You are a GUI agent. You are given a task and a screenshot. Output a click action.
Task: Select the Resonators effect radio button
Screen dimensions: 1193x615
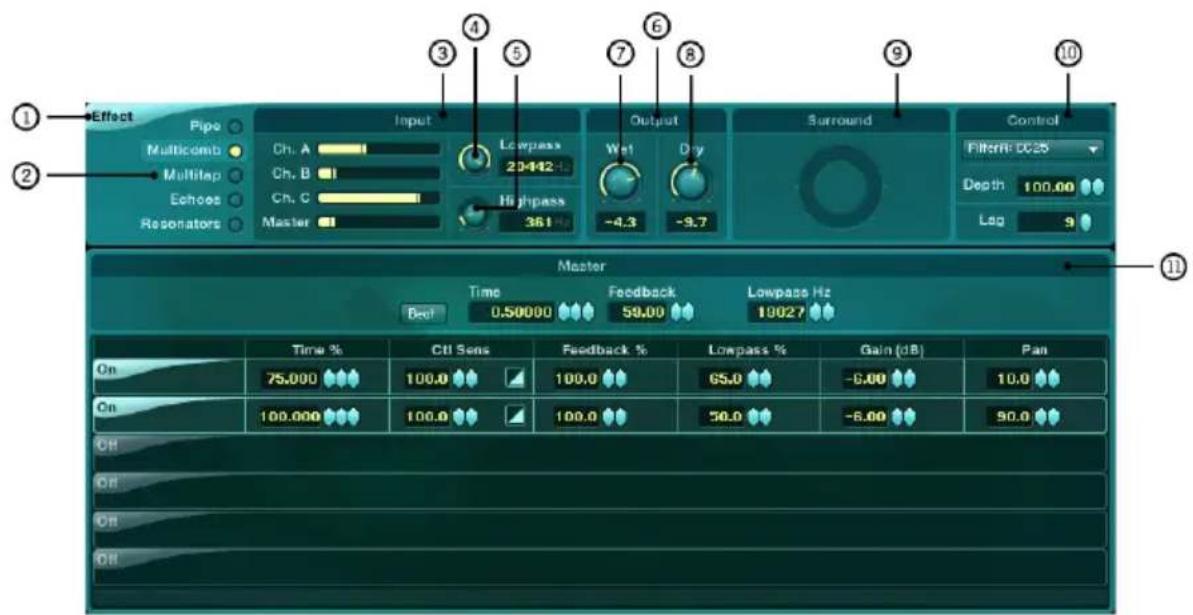coord(237,224)
